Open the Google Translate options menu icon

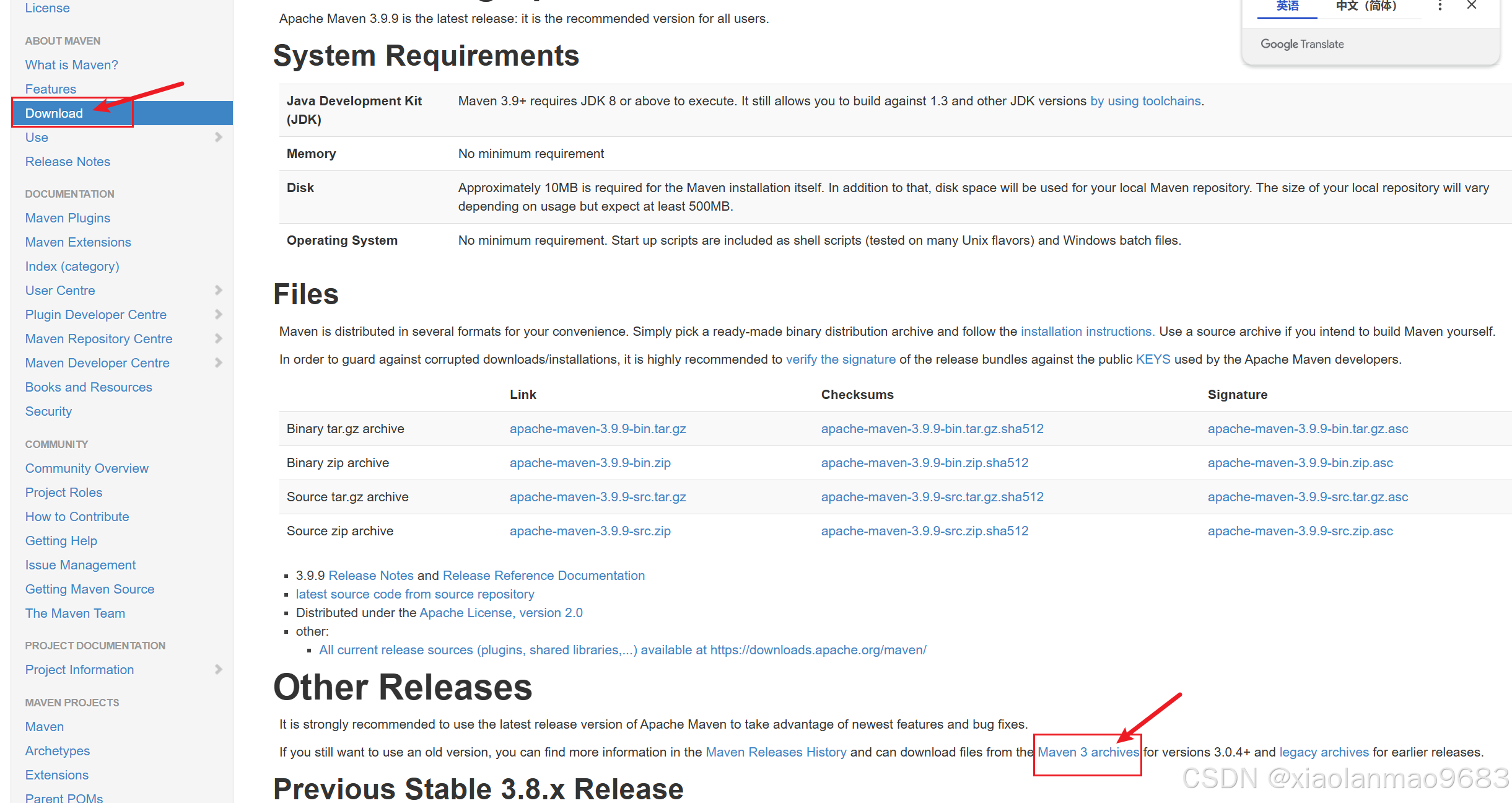1440,6
